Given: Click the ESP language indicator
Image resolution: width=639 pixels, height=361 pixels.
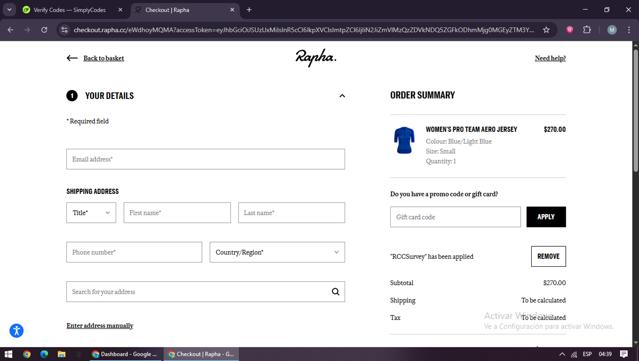Looking at the screenshot, I should tap(587, 354).
